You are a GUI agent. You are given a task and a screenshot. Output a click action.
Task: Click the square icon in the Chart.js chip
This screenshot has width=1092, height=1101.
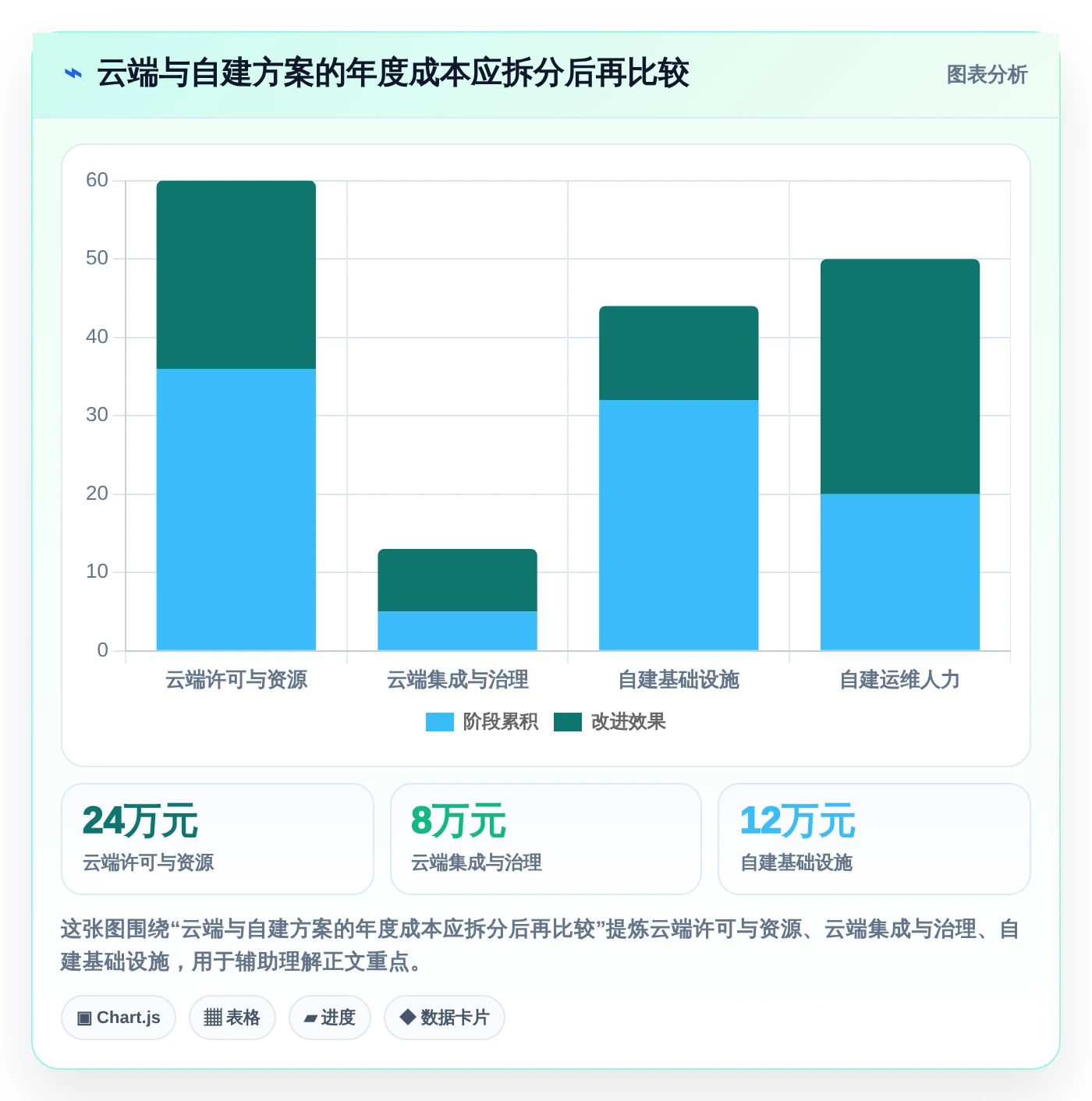coord(84,1018)
